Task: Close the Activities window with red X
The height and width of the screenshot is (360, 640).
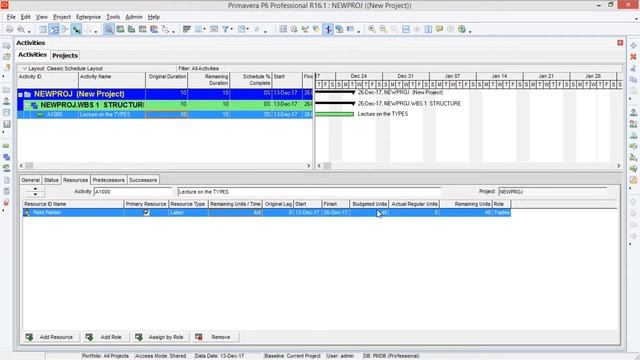Action: pyautogui.click(x=620, y=43)
